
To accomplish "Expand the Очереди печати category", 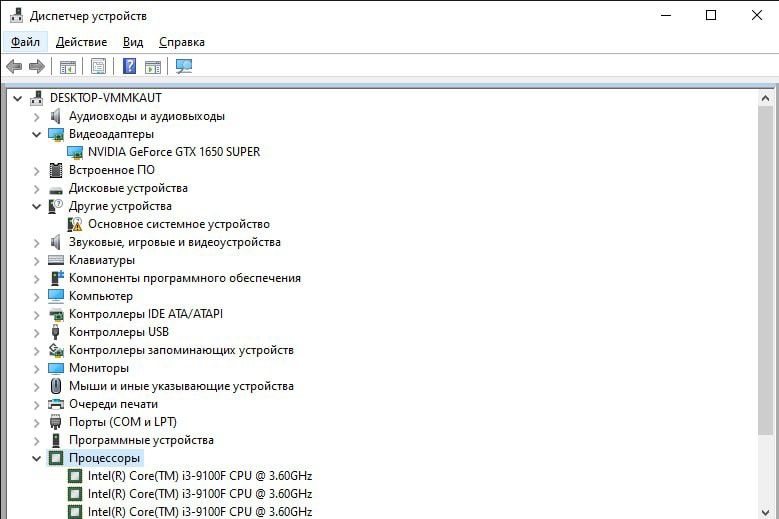I will [x=36, y=405].
